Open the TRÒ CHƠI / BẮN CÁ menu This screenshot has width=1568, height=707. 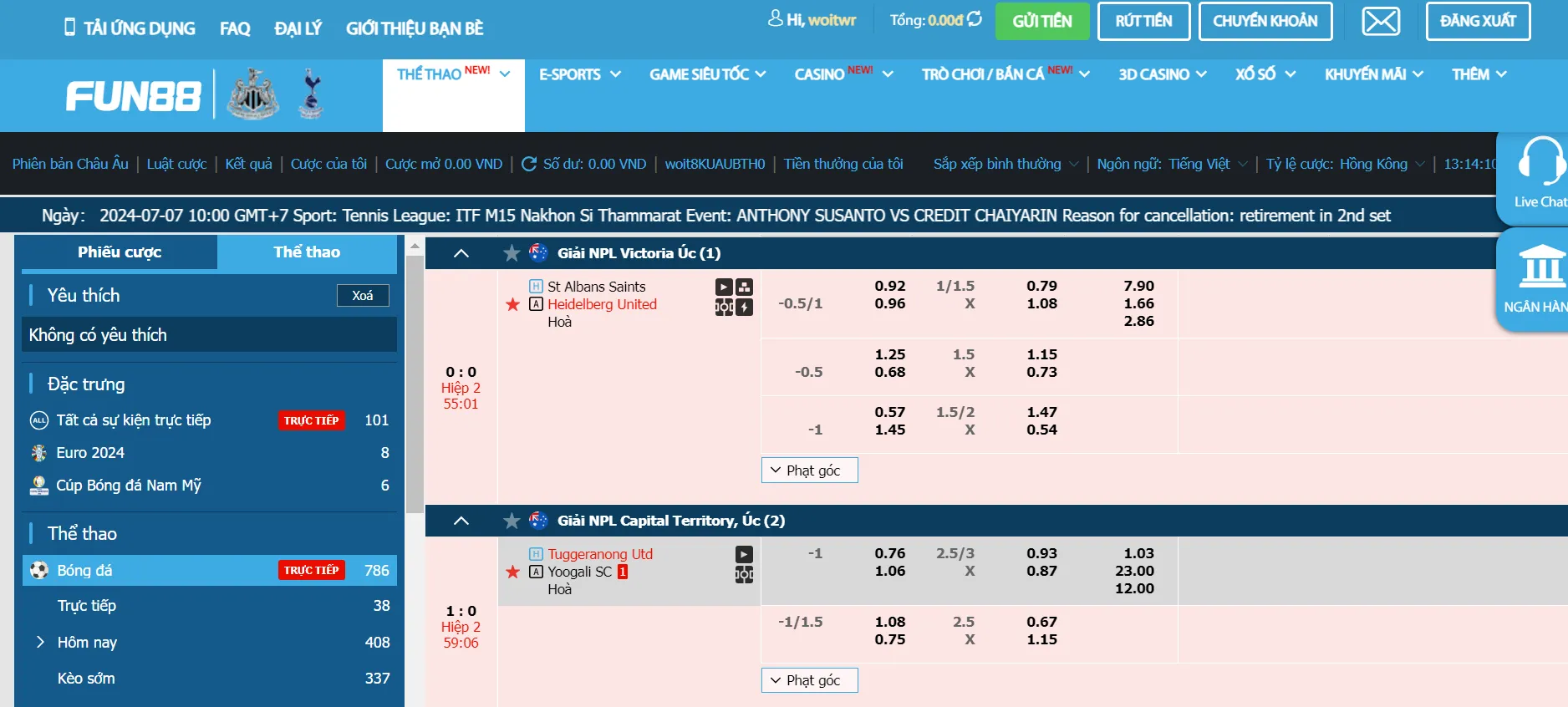click(1005, 74)
